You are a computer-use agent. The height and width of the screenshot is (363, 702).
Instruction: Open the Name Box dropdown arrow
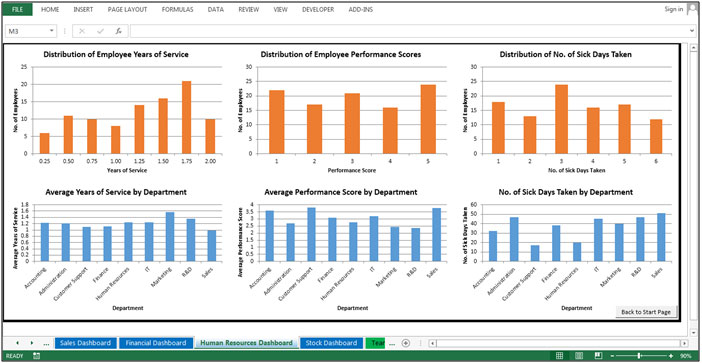pyautogui.click(x=52, y=31)
